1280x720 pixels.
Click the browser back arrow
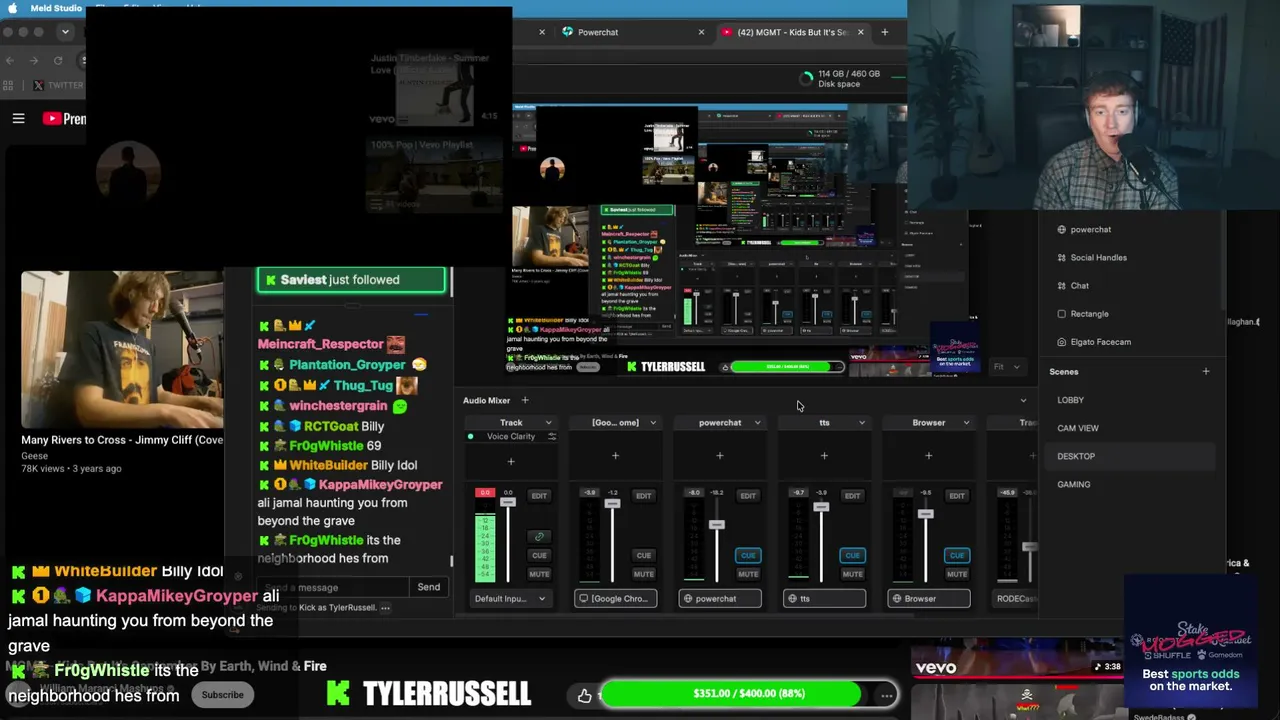pyautogui.click(x=10, y=60)
